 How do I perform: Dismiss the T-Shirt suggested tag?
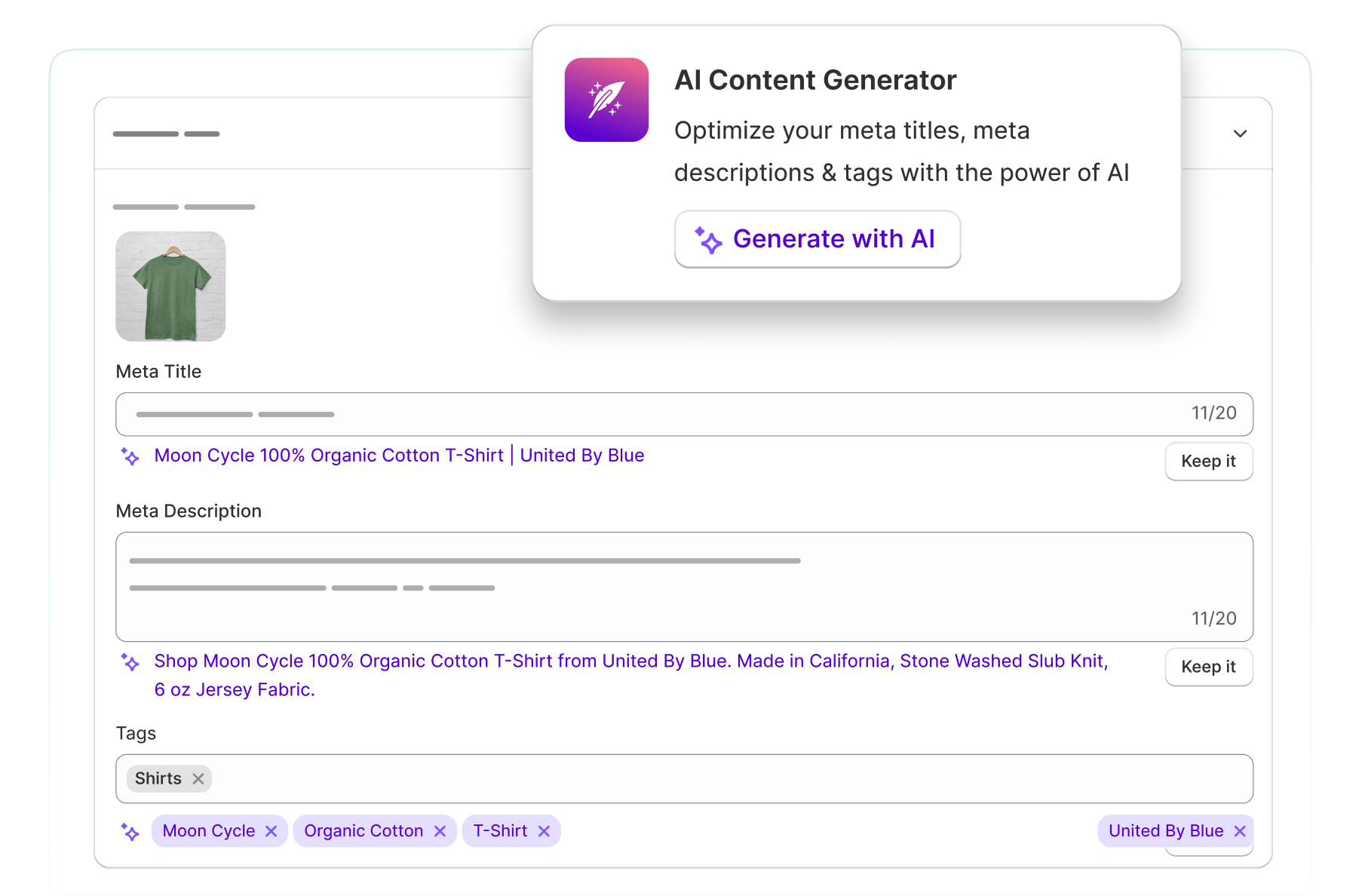click(544, 831)
